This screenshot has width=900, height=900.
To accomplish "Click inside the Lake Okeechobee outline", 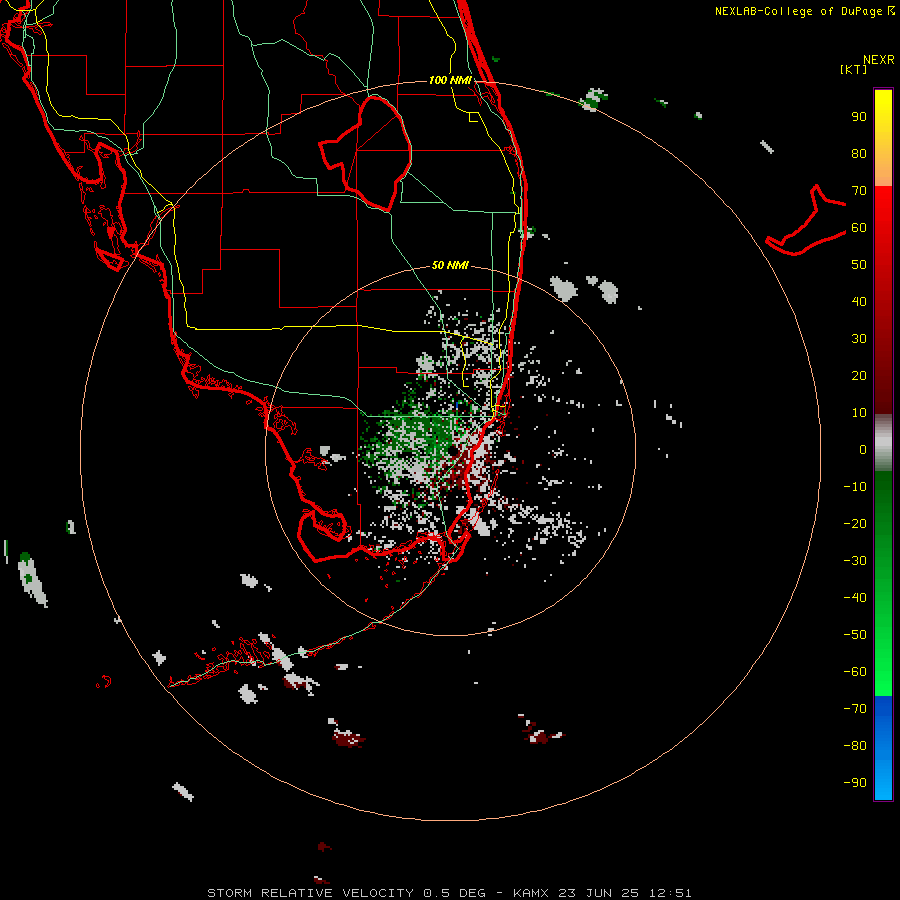I will [374, 152].
